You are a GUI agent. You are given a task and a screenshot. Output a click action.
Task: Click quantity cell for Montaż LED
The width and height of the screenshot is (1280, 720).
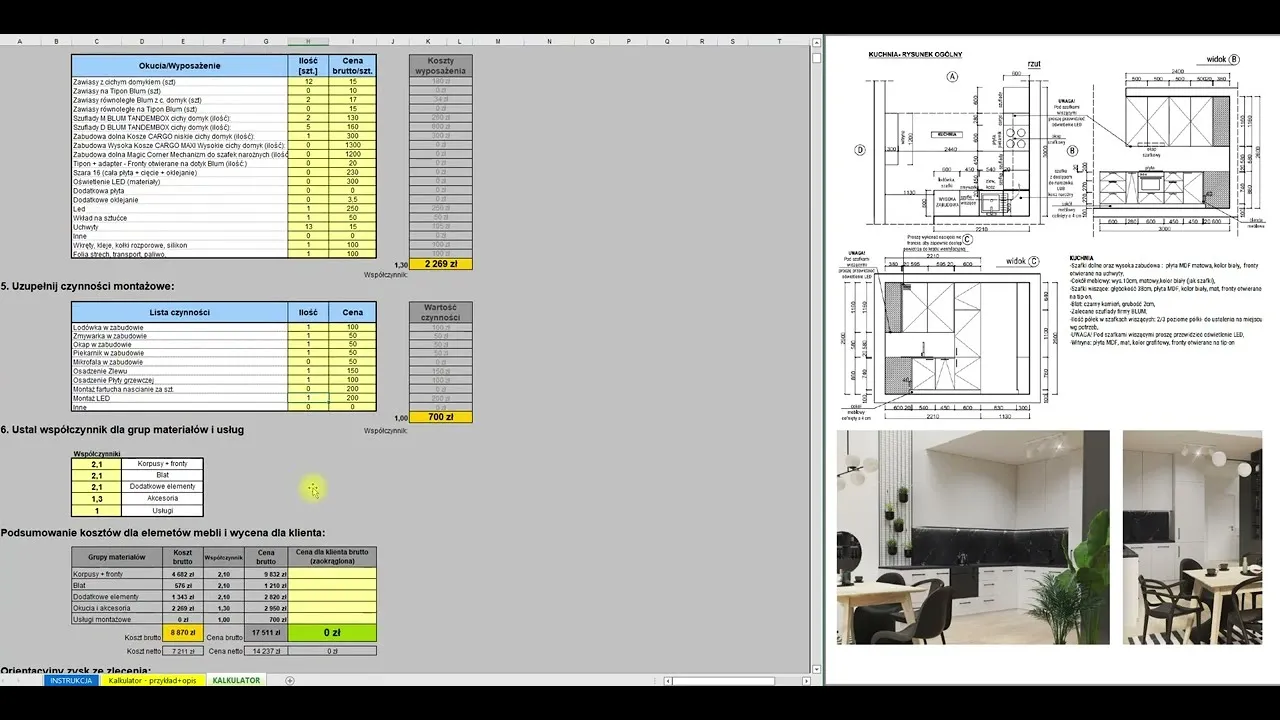point(308,398)
